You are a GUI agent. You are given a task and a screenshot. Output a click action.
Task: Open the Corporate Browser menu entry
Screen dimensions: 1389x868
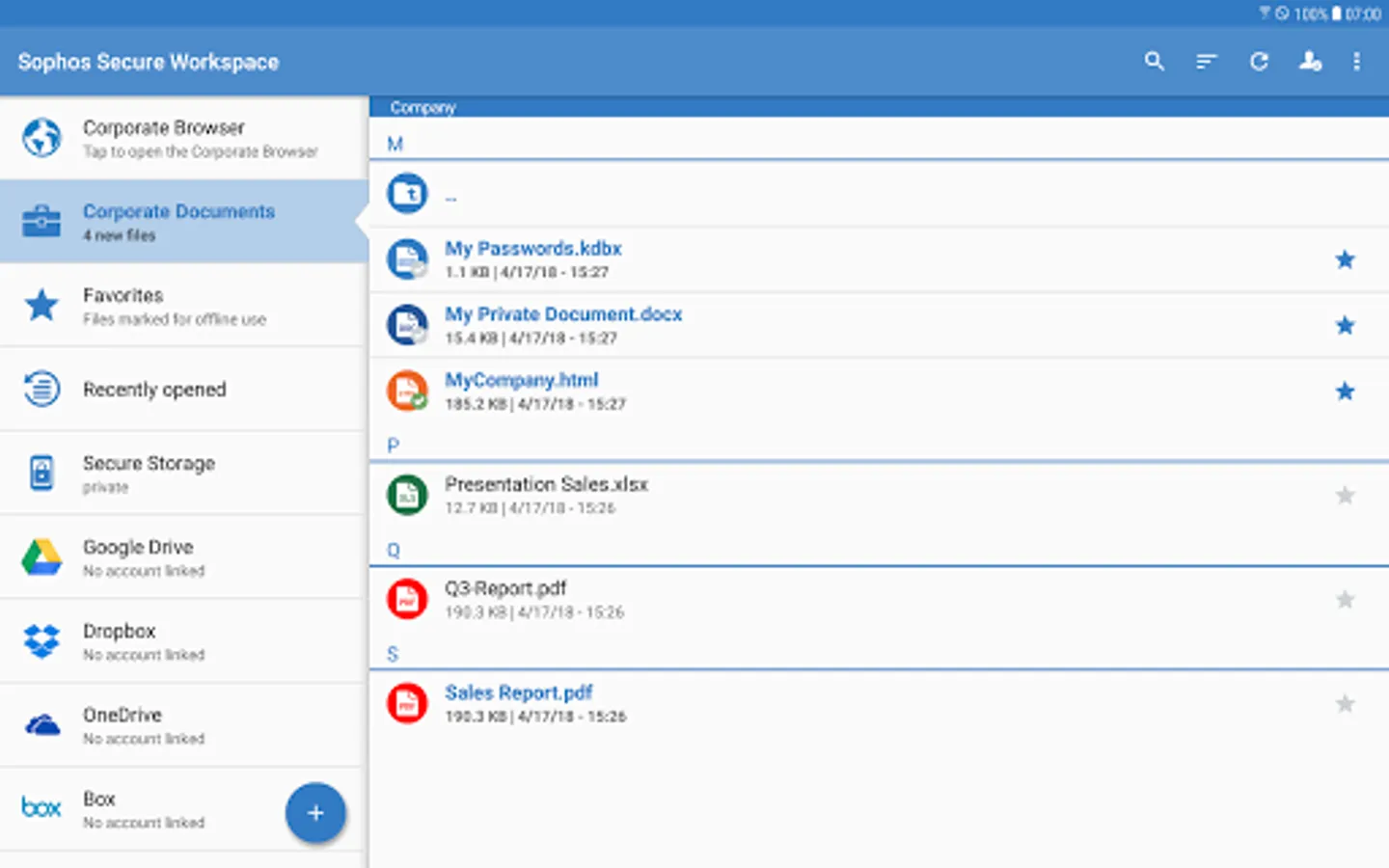[183, 138]
